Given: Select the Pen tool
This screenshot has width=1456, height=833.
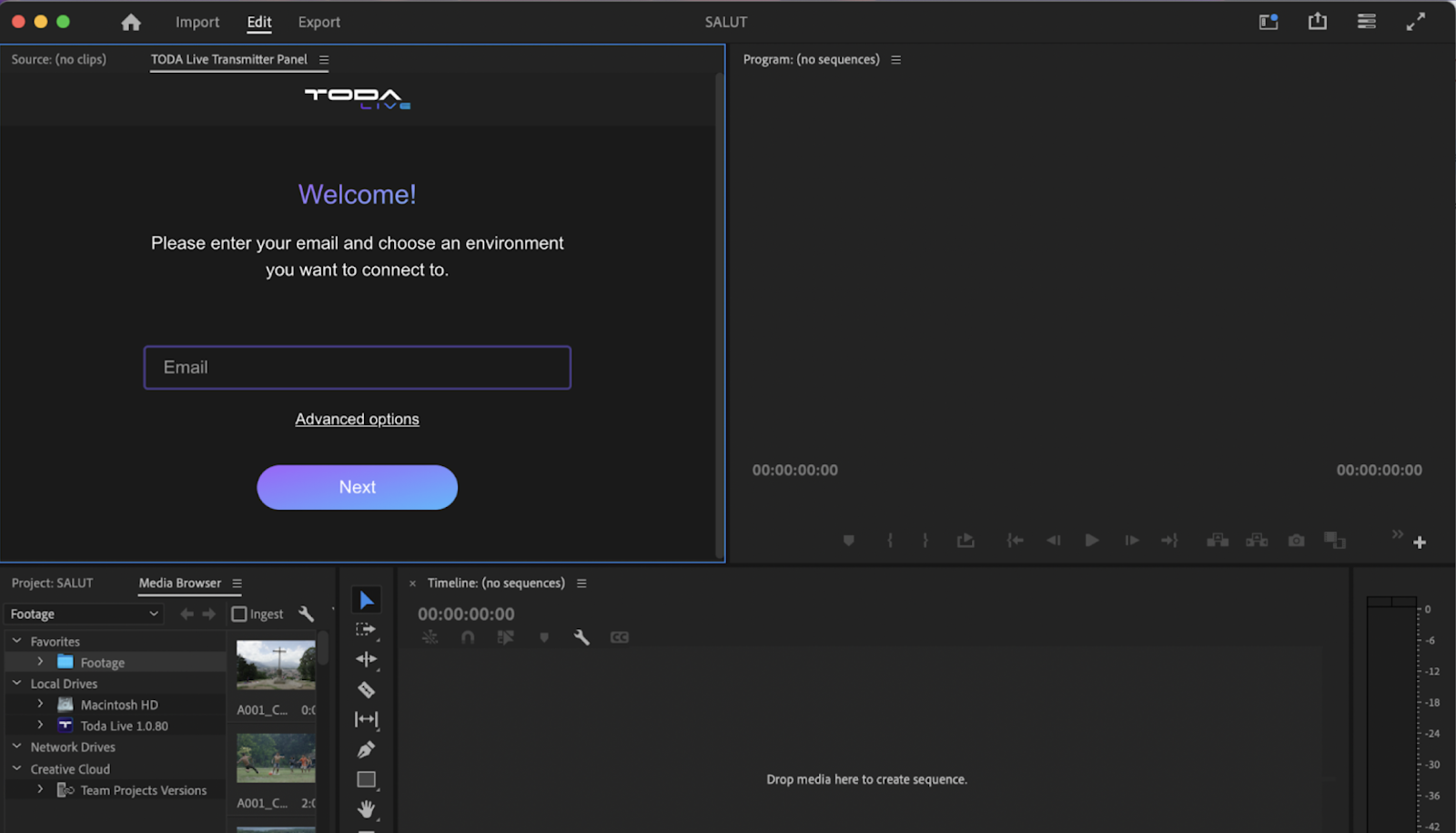Looking at the screenshot, I should click(366, 749).
